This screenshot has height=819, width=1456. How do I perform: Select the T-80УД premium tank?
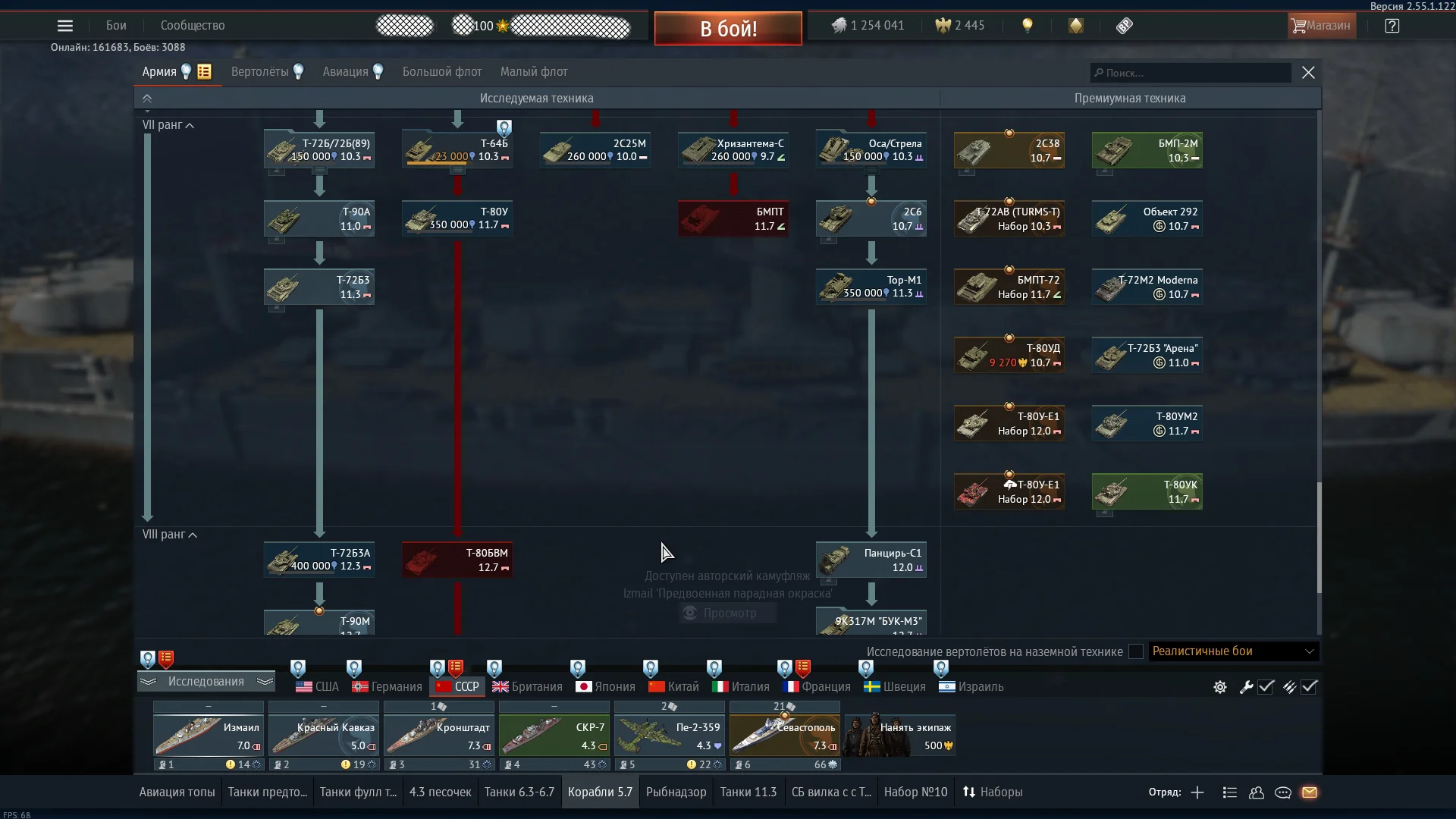pyautogui.click(x=1009, y=355)
